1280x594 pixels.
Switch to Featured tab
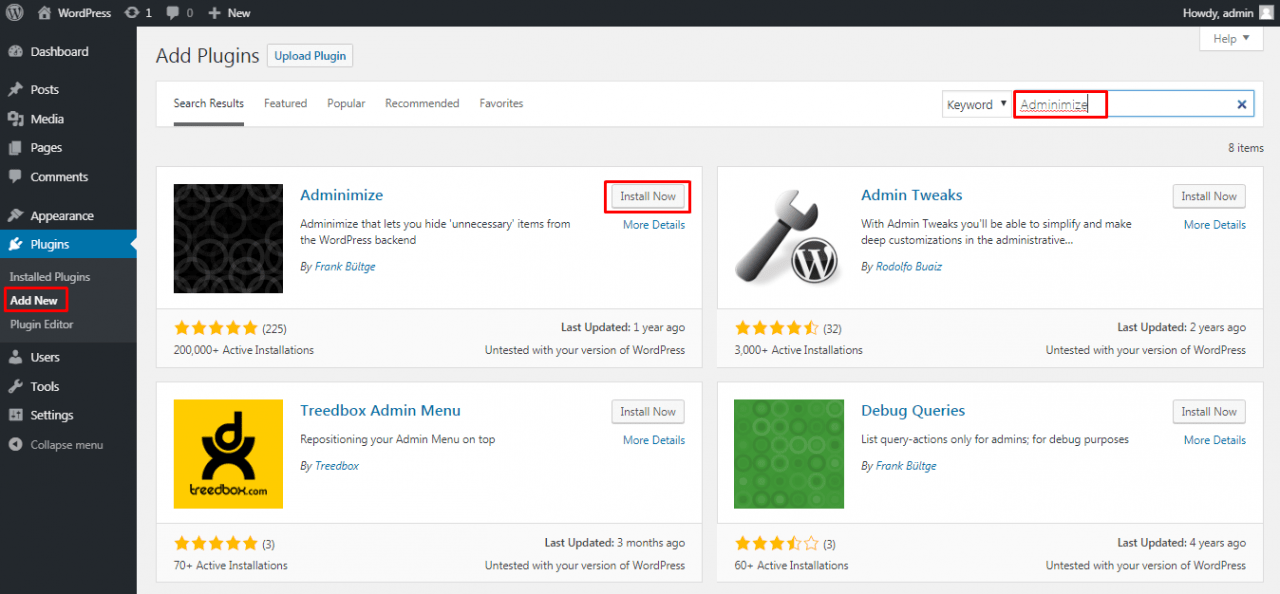pyautogui.click(x=285, y=104)
